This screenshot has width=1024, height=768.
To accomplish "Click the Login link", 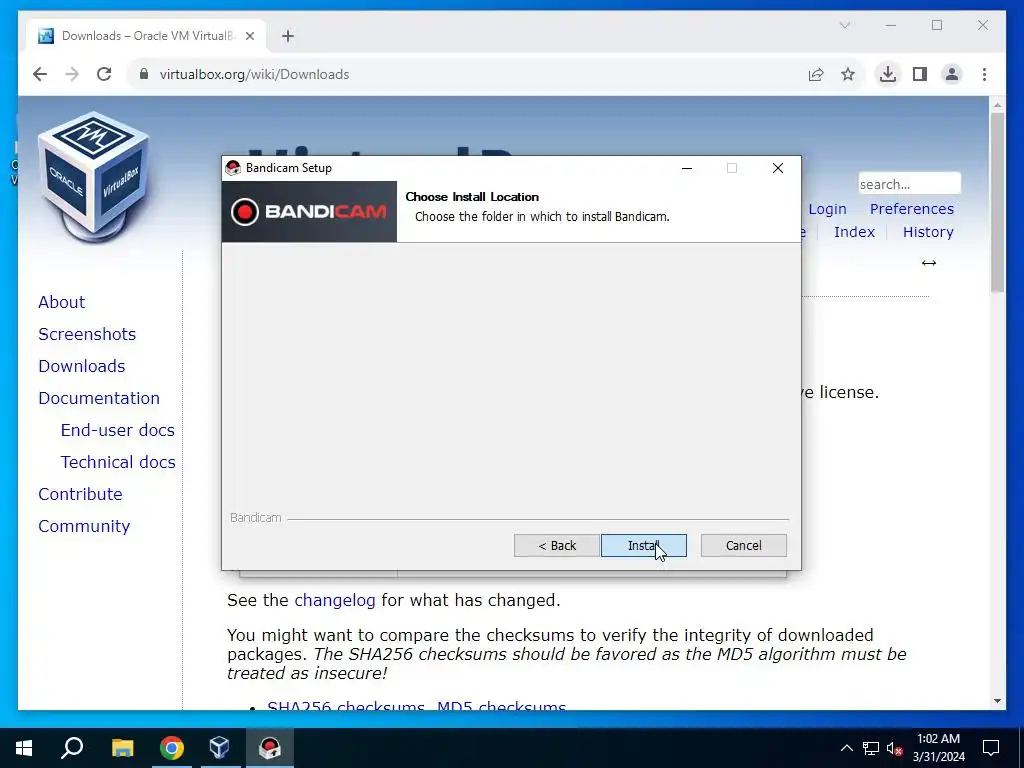I will click(x=827, y=209).
